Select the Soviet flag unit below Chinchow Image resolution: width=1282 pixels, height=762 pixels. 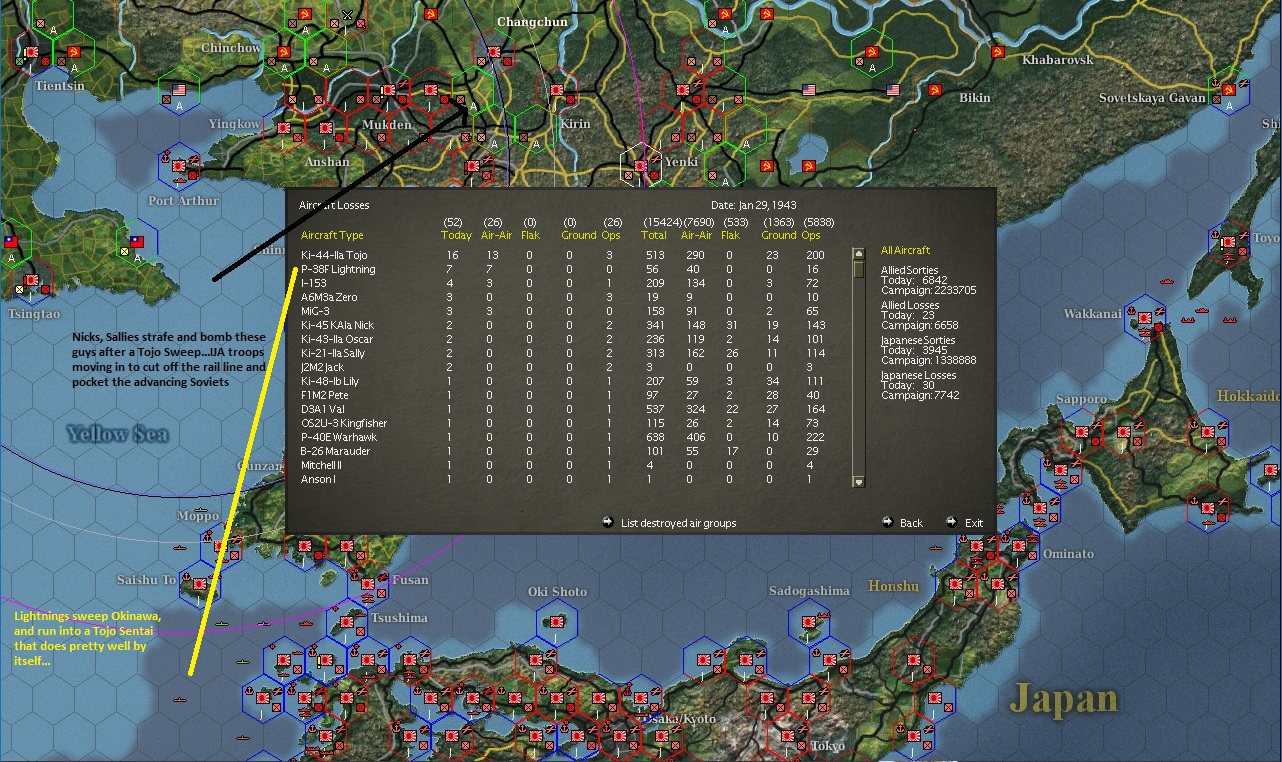[x=284, y=51]
